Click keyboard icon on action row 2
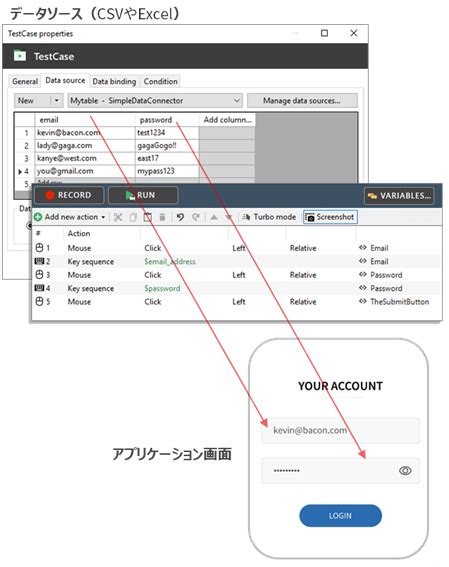This screenshot has height=567, width=449. click(39, 261)
